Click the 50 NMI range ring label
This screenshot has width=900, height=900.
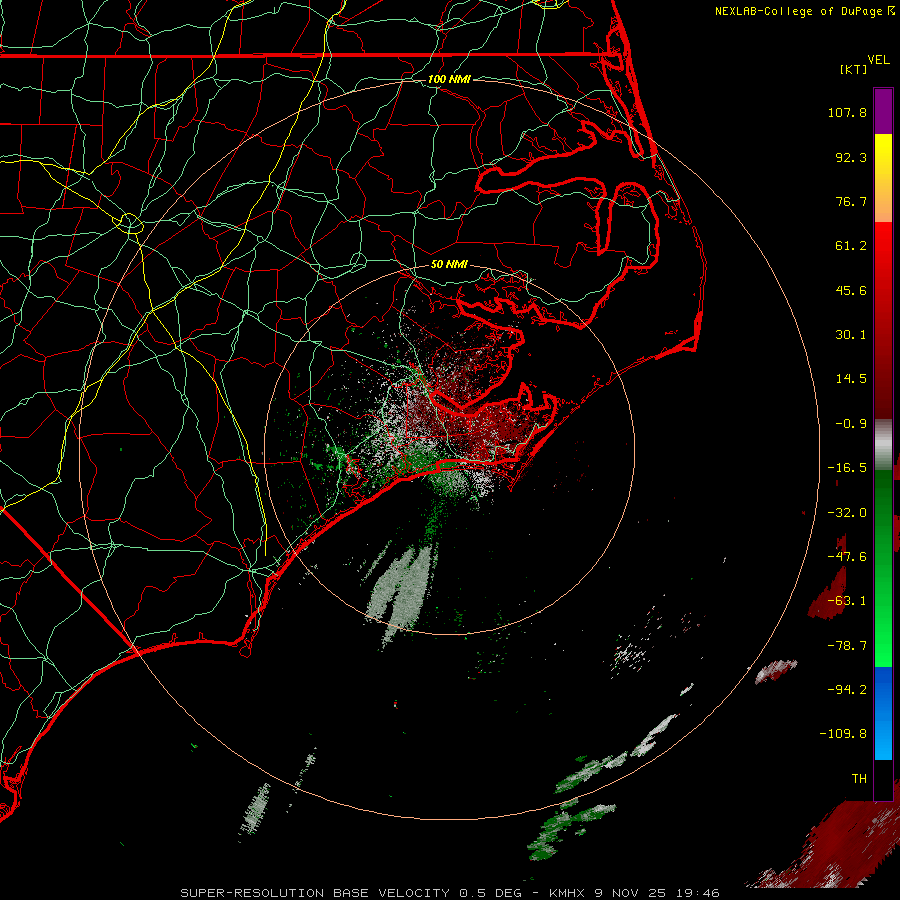click(449, 265)
